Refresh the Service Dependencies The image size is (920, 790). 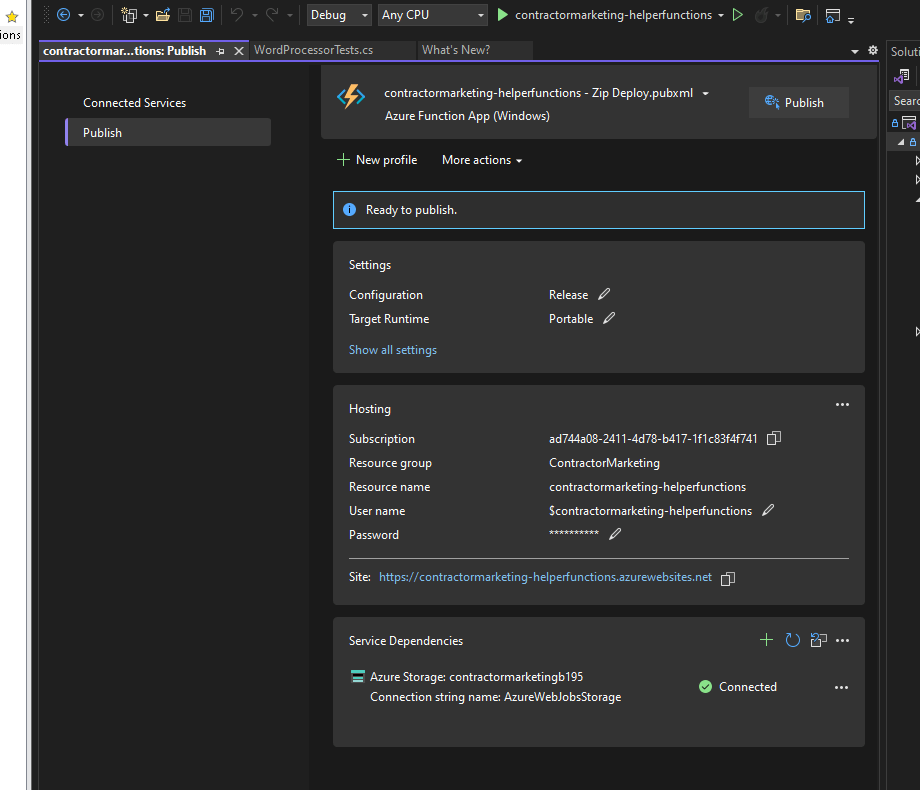tap(792, 640)
